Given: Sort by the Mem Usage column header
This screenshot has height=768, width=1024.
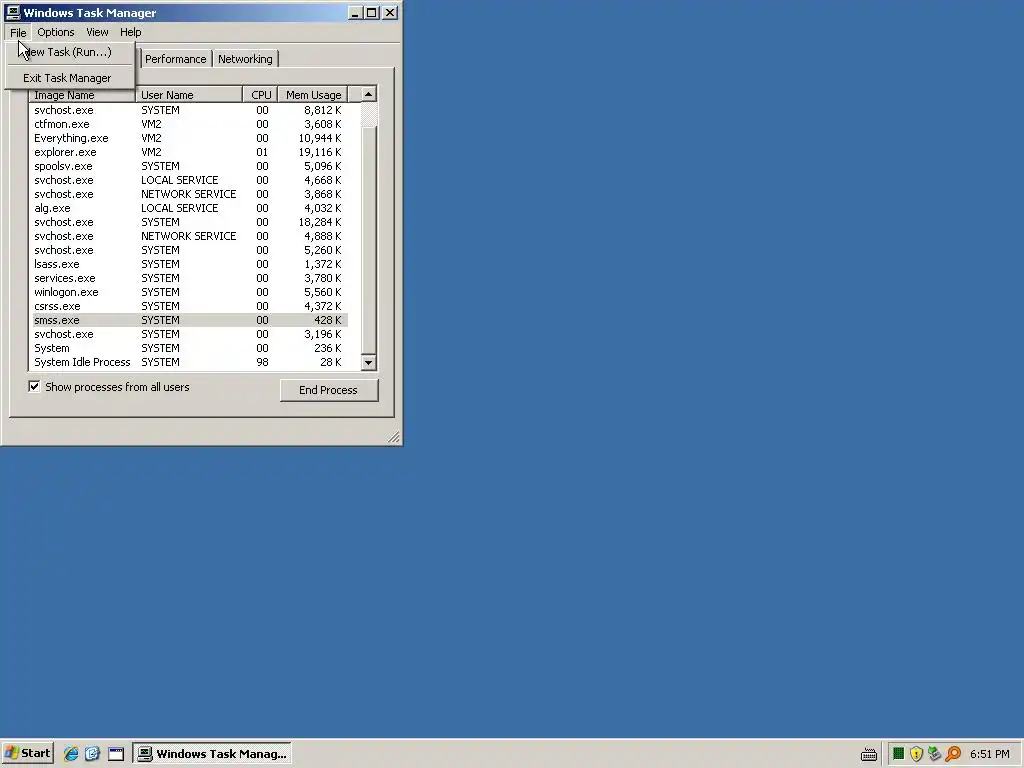Looking at the screenshot, I should 313,95.
